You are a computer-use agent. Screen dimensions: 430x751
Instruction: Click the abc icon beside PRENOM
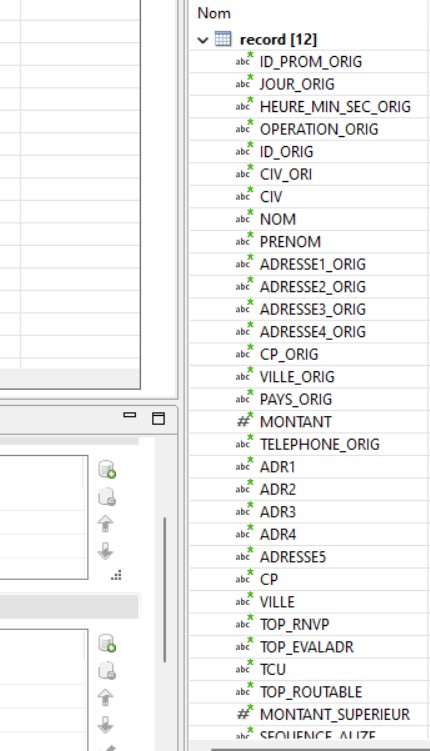[244, 240]
